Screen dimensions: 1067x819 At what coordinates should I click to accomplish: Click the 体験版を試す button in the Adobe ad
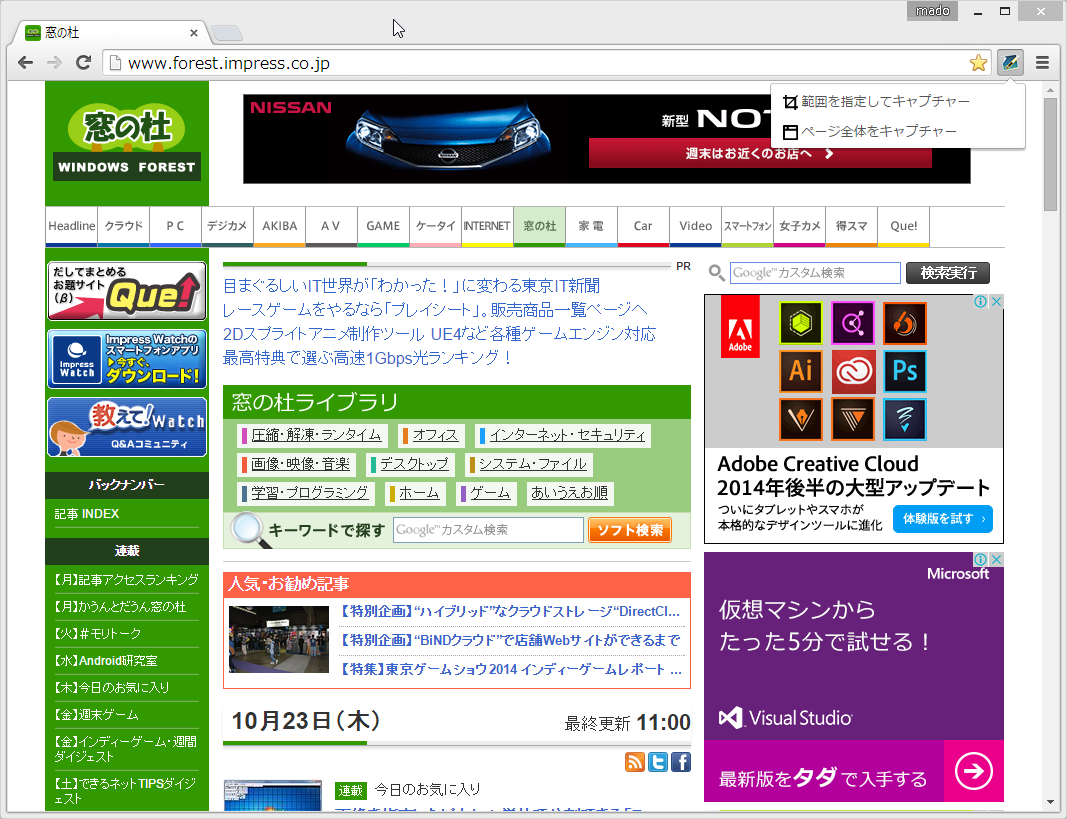click(x=941, y=518)
